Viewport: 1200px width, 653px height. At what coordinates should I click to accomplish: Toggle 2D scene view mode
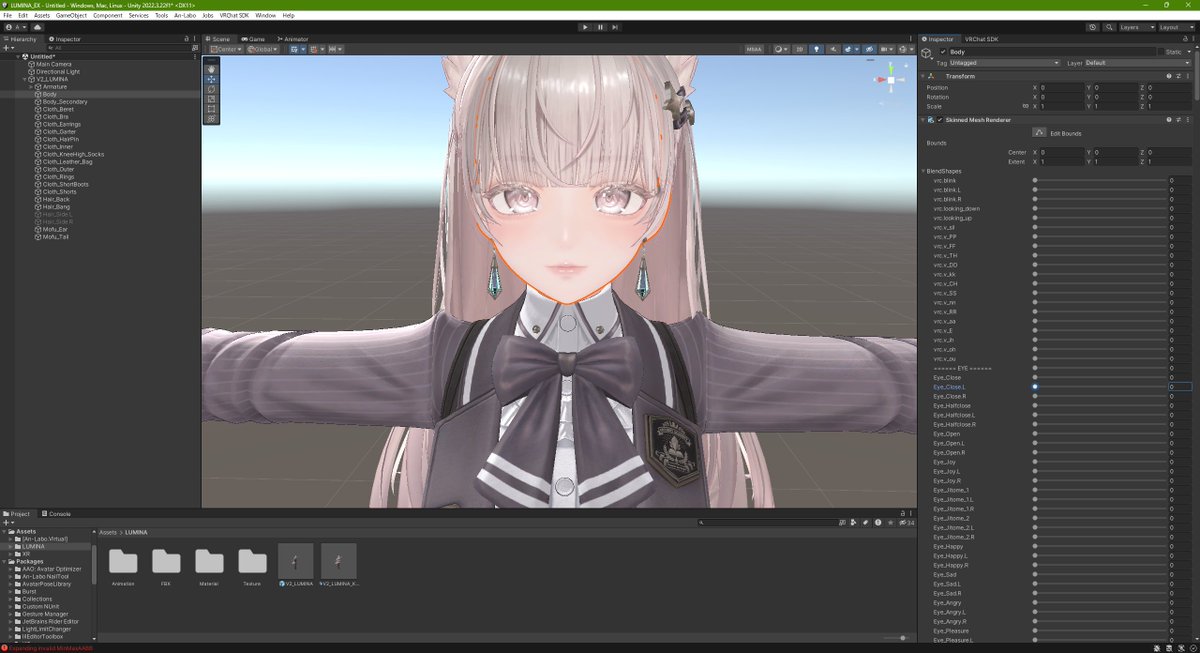point(801,49)
